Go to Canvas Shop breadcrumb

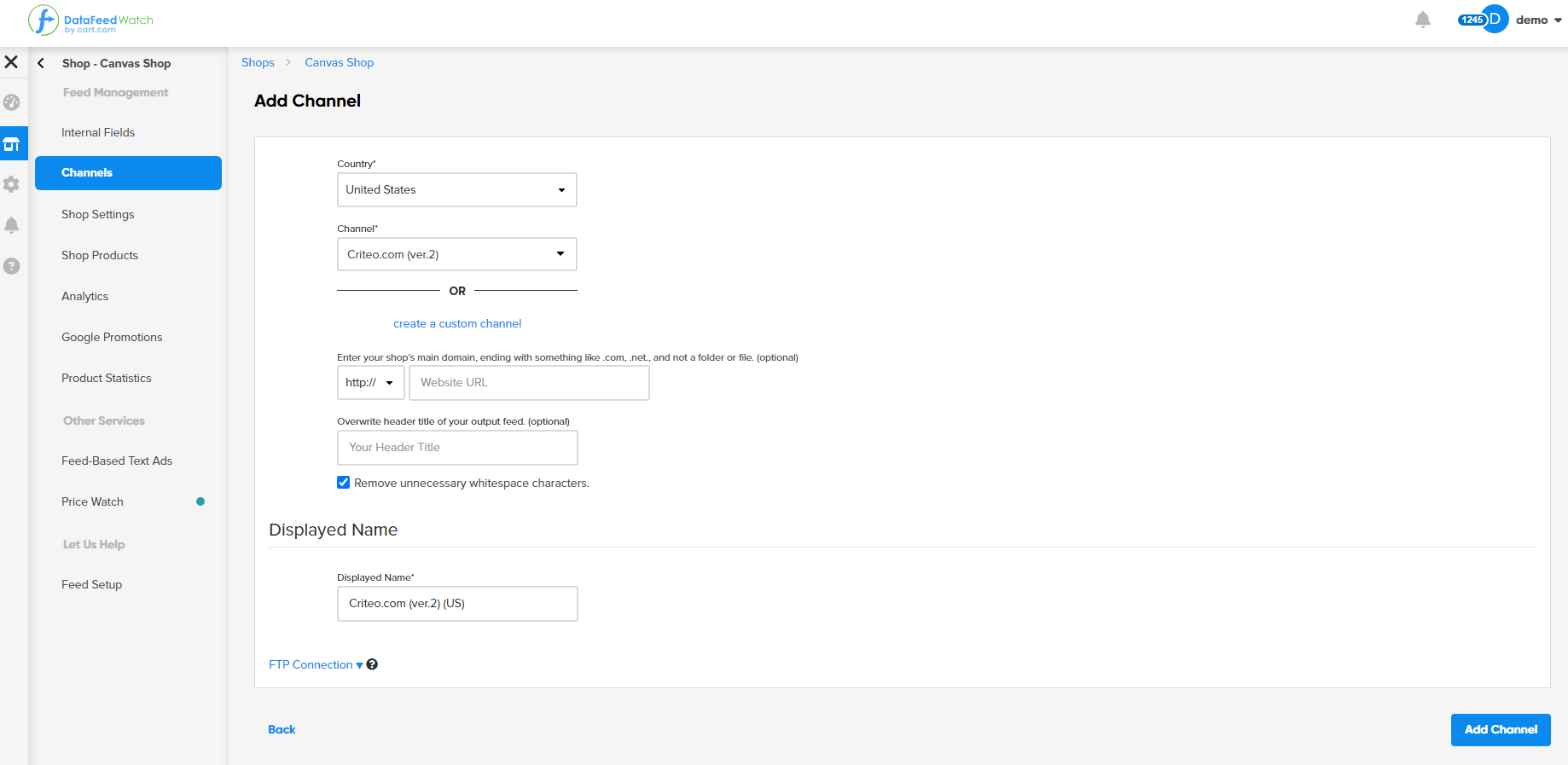[x=340, y=62]
